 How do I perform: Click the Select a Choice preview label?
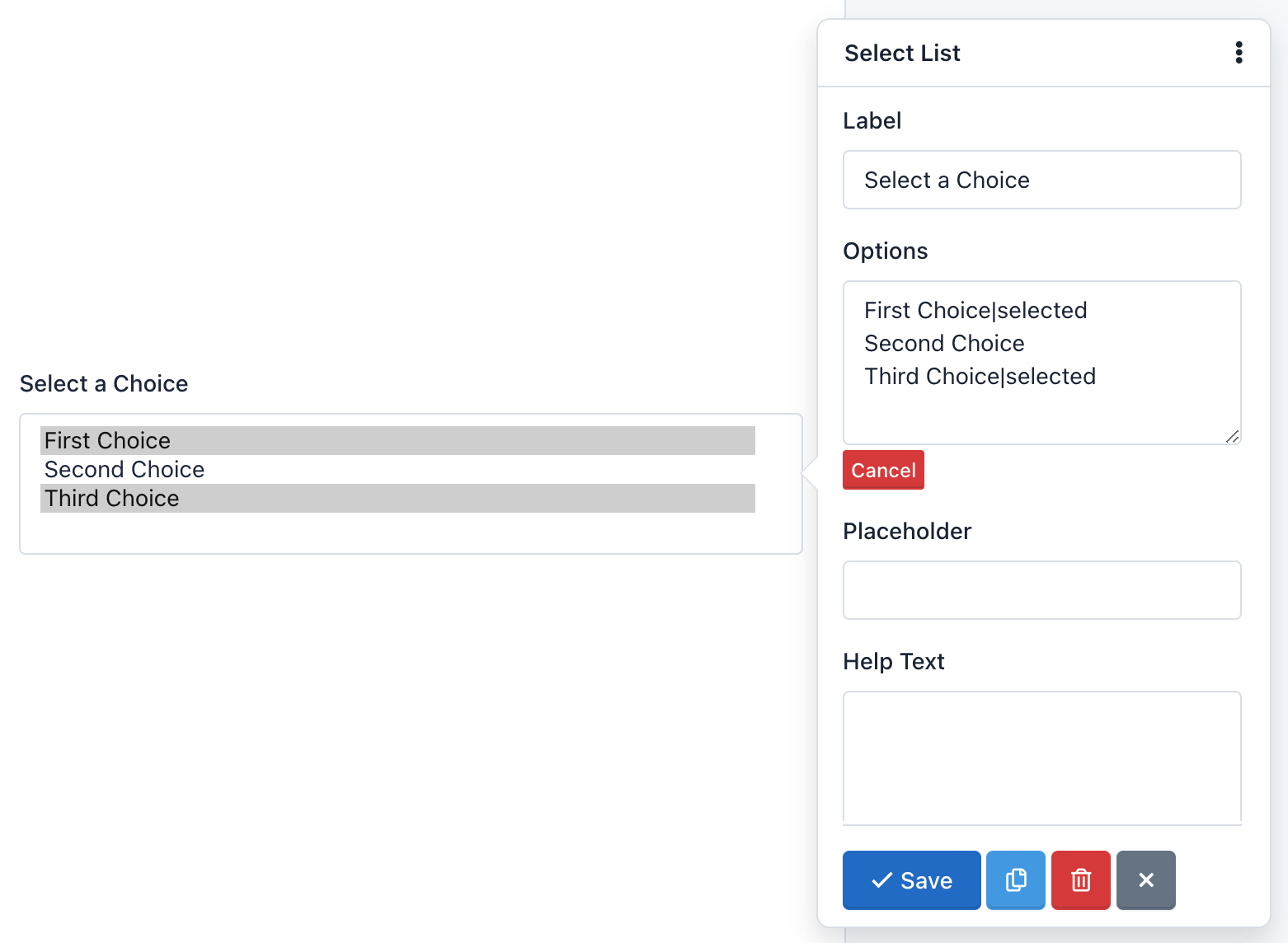tap(103, 383)
